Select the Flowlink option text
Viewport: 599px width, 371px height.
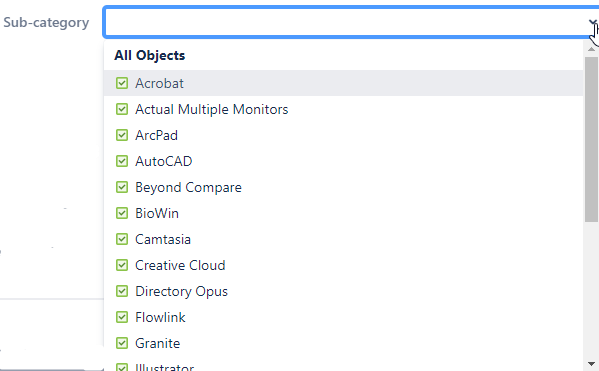point(160,317)
